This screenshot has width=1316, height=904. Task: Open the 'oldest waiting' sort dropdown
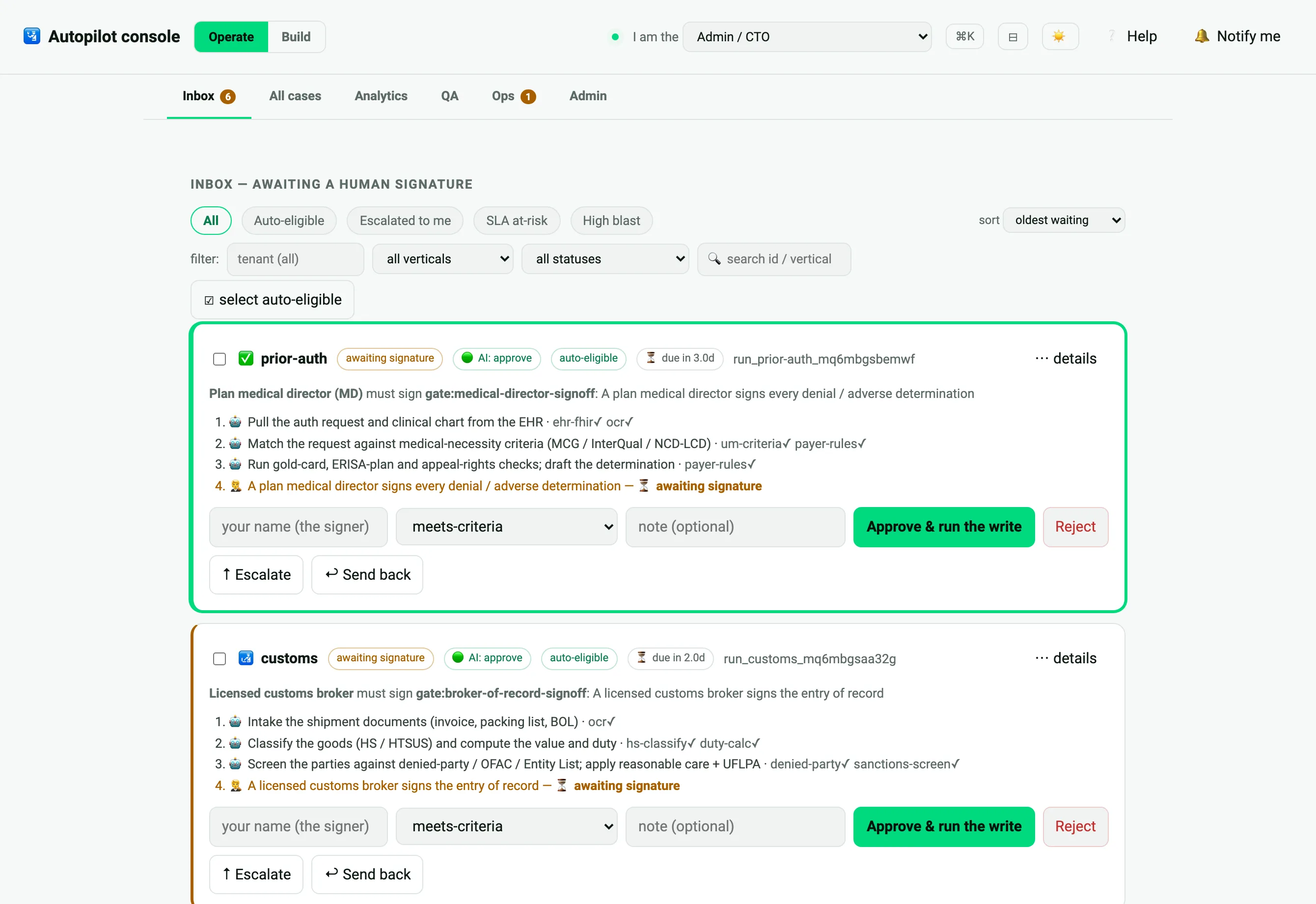pyautogui.click(x=1064, y=220)
